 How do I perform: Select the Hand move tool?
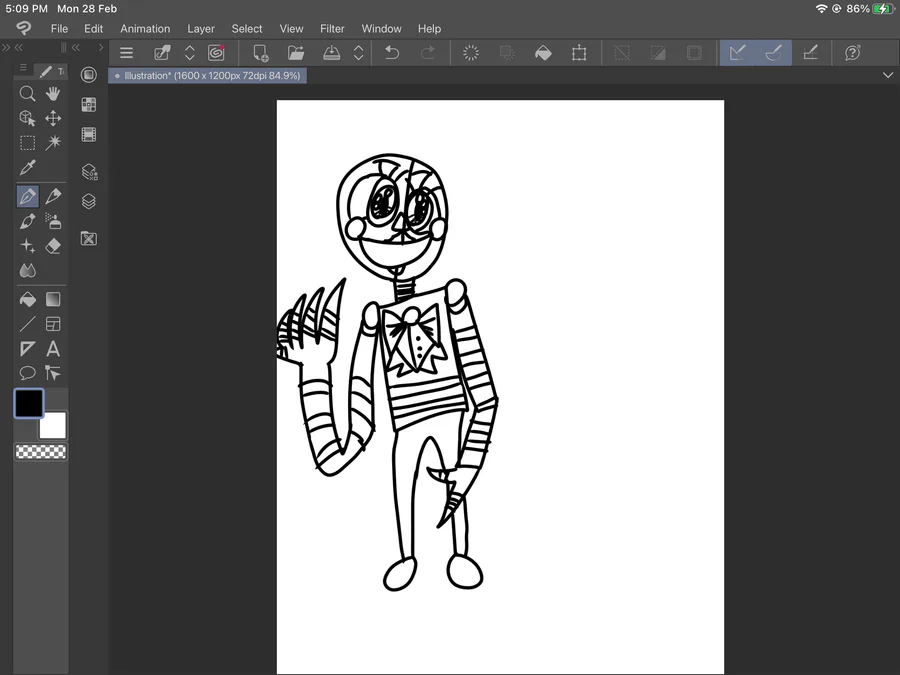pyautogui.click(x=53, y=94)
